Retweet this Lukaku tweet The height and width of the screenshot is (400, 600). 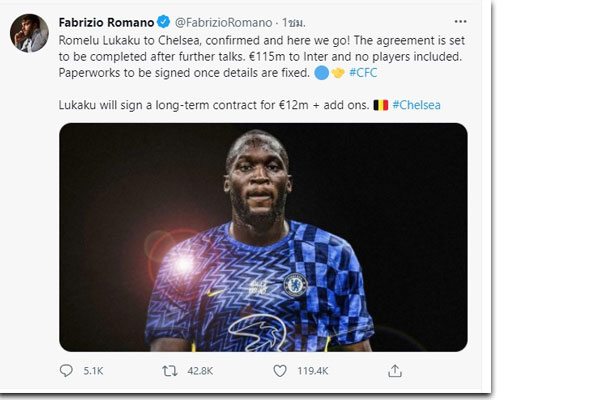click(x=170, y=371)
